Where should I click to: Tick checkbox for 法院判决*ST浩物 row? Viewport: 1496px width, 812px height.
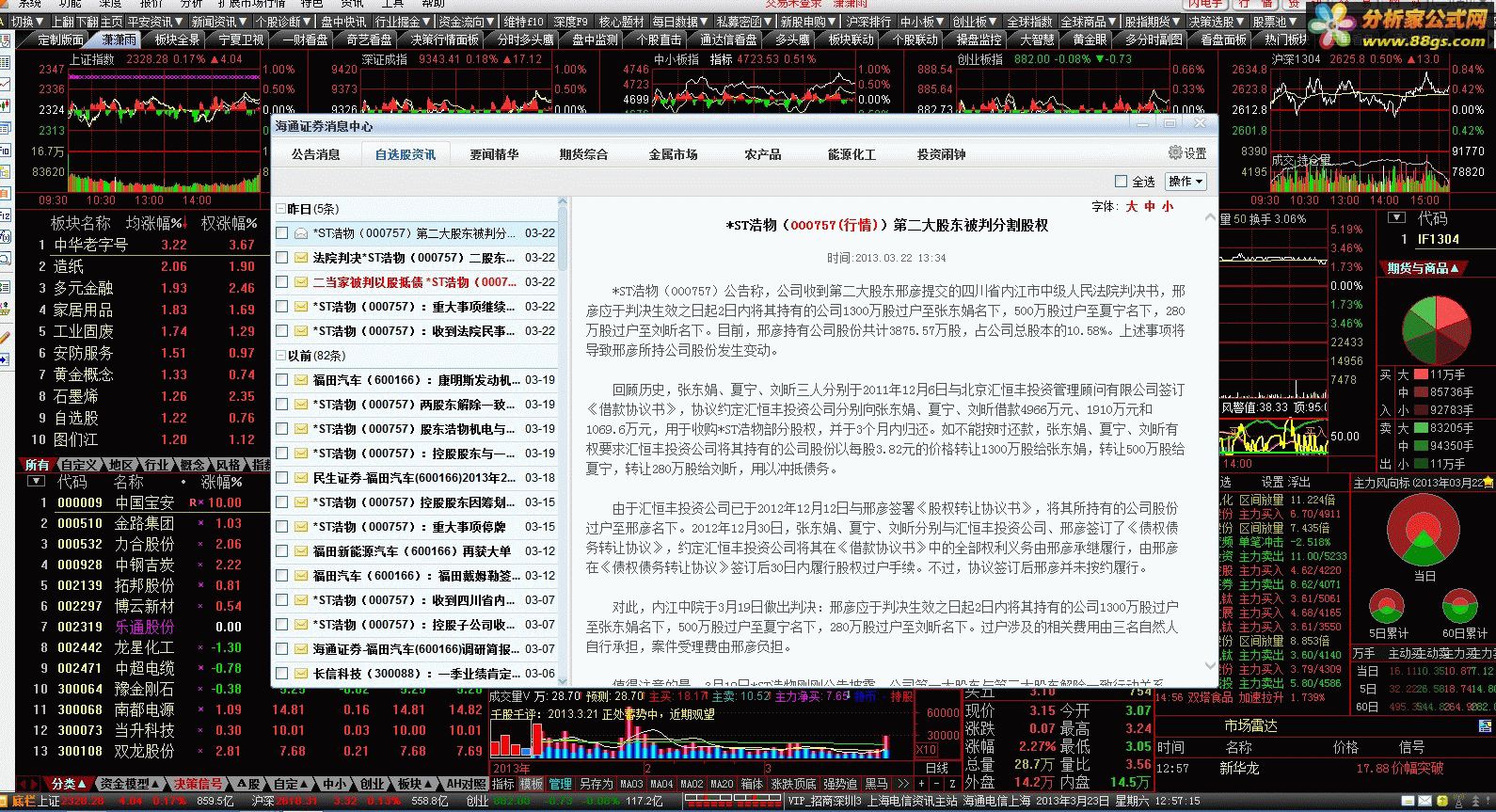coord(282,258)
